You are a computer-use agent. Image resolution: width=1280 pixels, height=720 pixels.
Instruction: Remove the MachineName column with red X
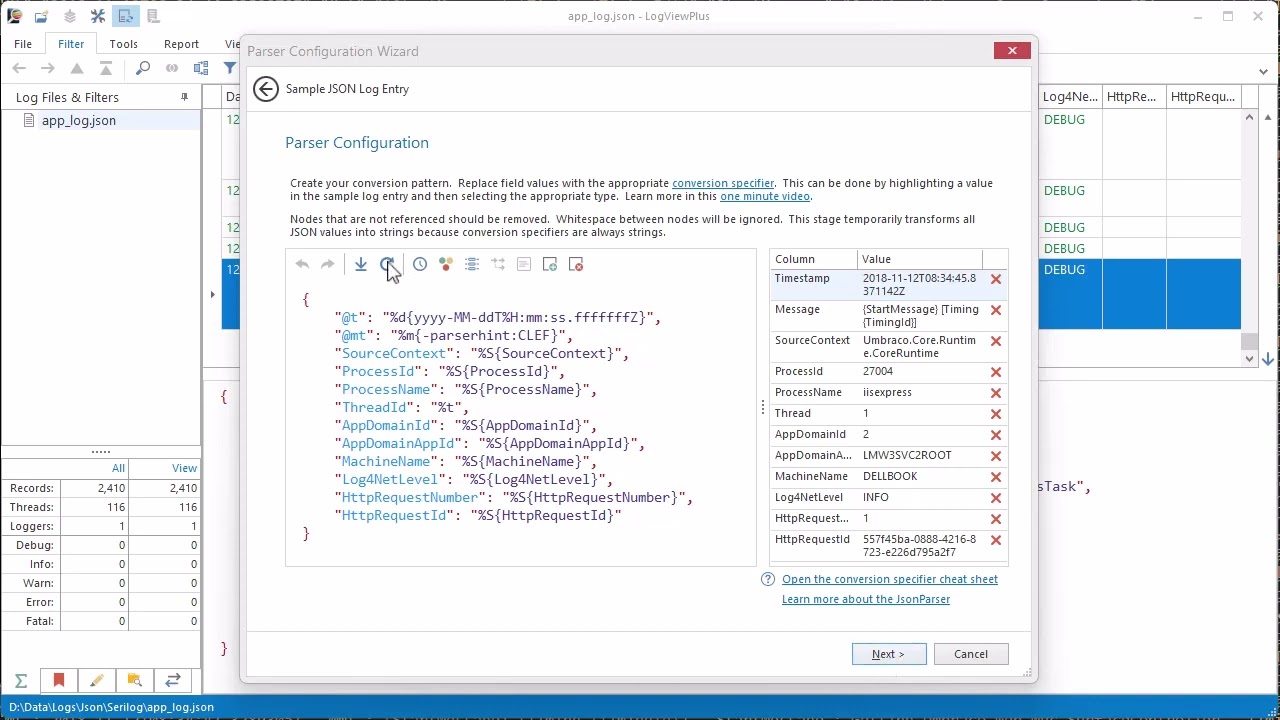coord(996,477)
